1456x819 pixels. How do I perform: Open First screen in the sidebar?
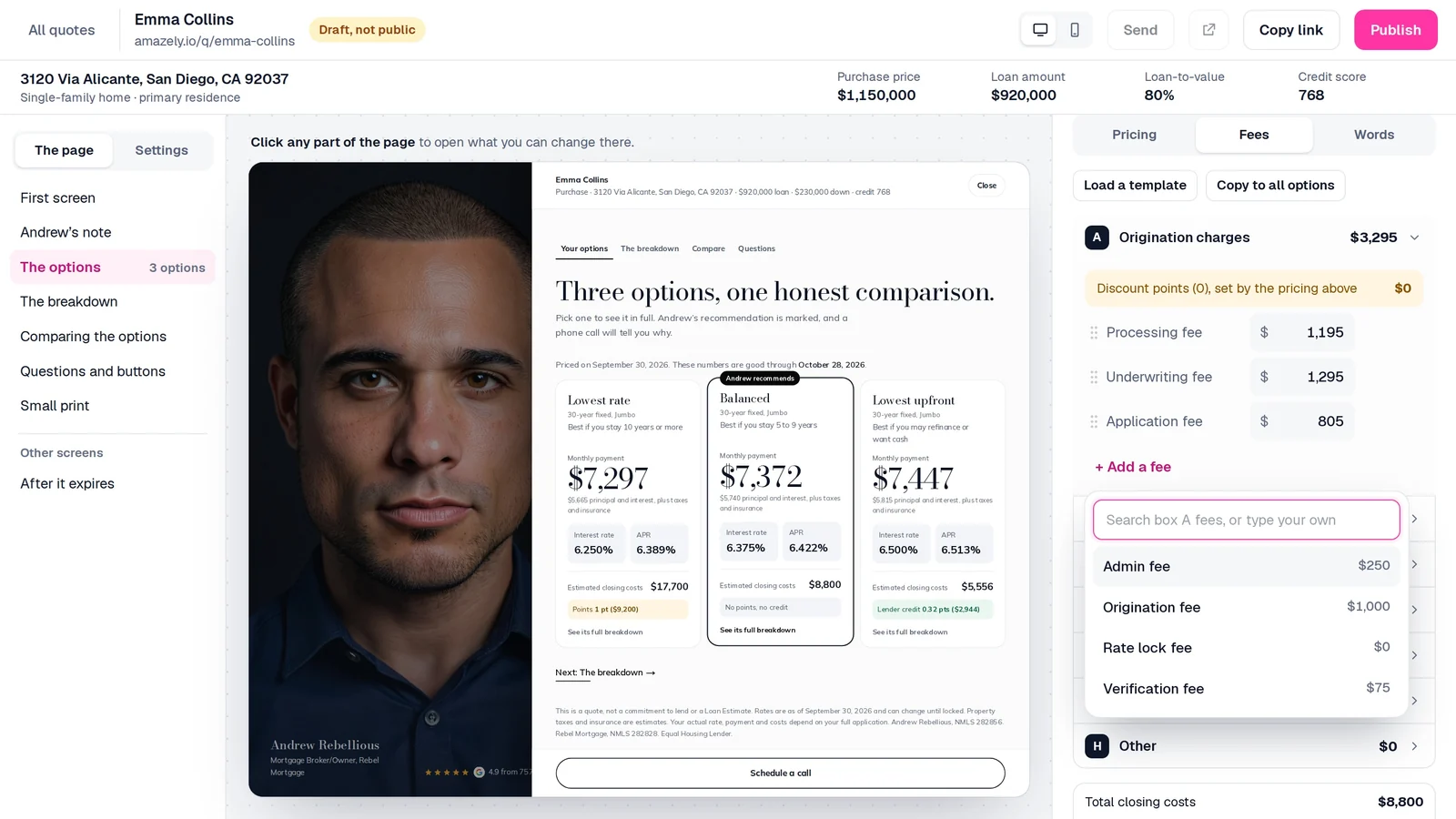[113, 197]
